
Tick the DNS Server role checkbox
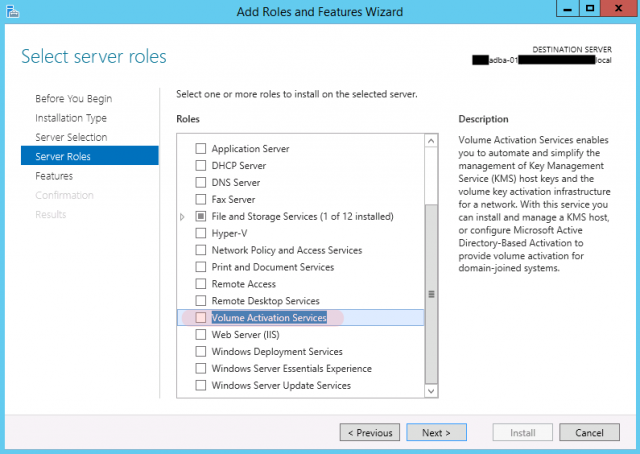pos(200,182)
